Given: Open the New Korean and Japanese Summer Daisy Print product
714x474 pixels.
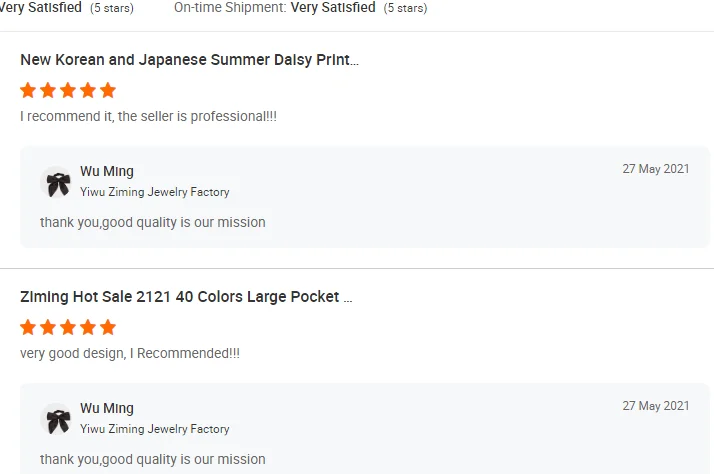Looking at the screenshot, I should (x=189, y=60).
